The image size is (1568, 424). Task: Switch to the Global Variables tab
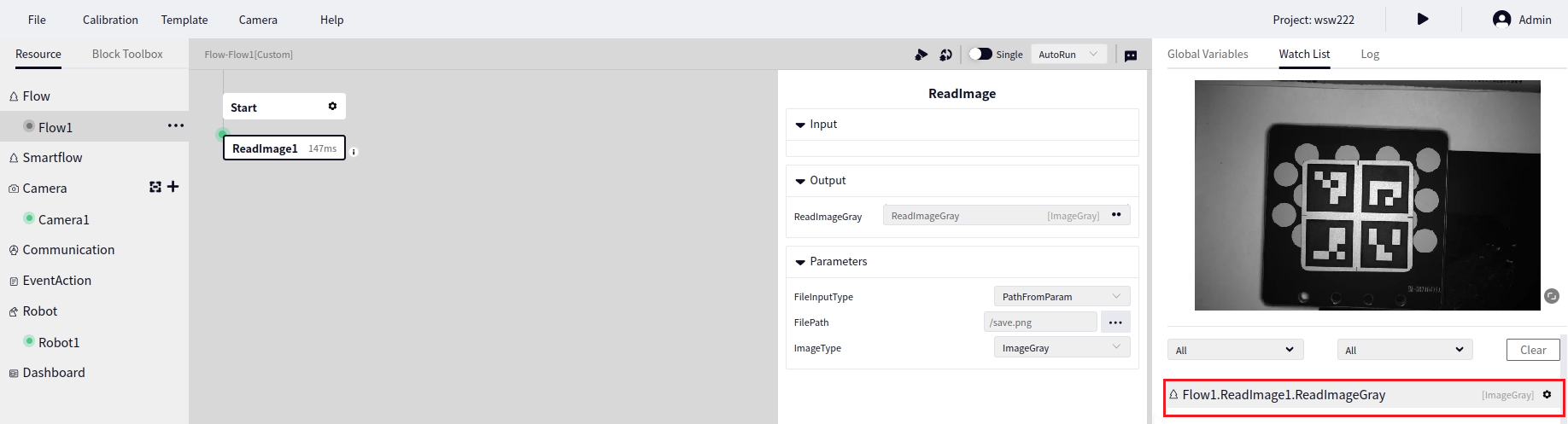[1208, 54]
